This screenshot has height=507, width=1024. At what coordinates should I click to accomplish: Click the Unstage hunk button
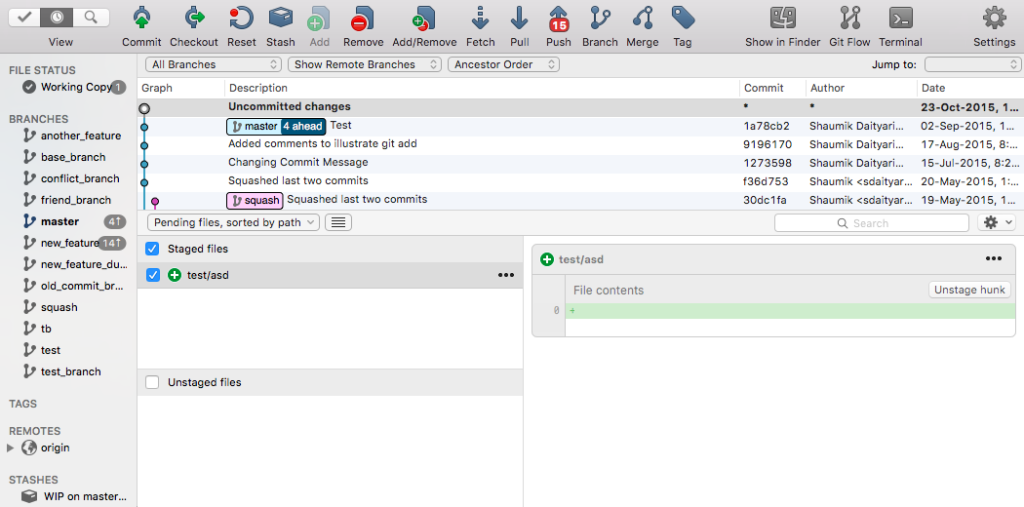coord(968,290)
